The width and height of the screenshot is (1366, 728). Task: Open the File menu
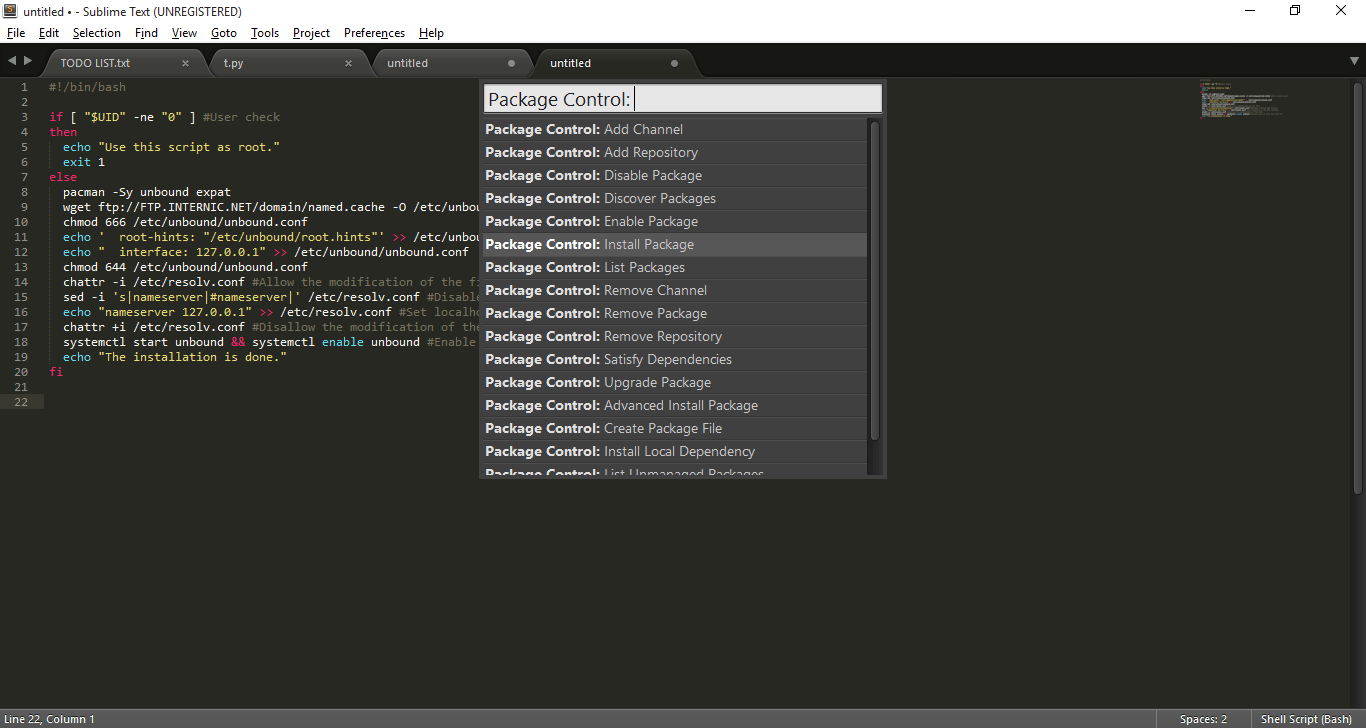coord(16,33)
